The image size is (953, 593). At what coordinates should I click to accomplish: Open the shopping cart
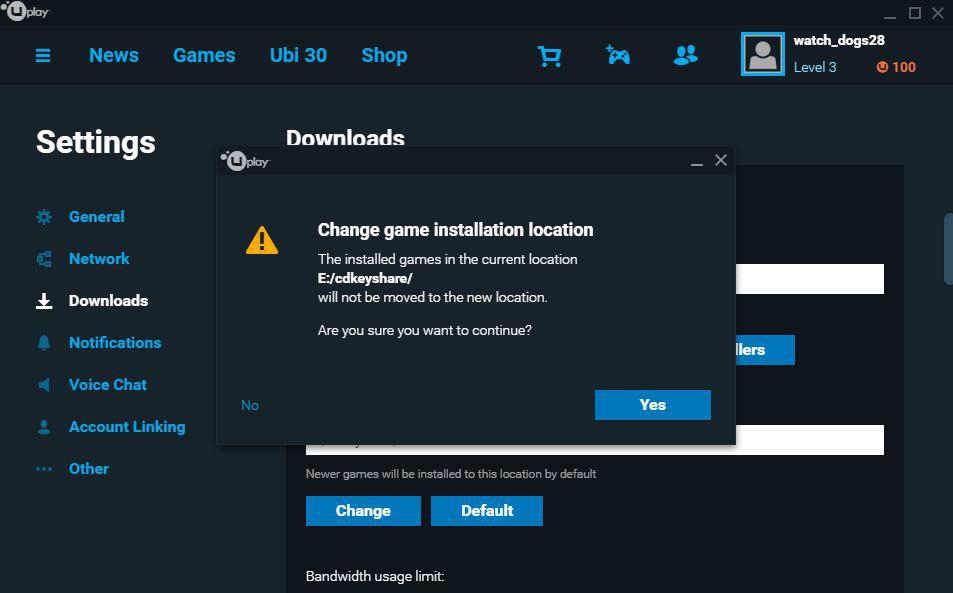coord(549,56)
